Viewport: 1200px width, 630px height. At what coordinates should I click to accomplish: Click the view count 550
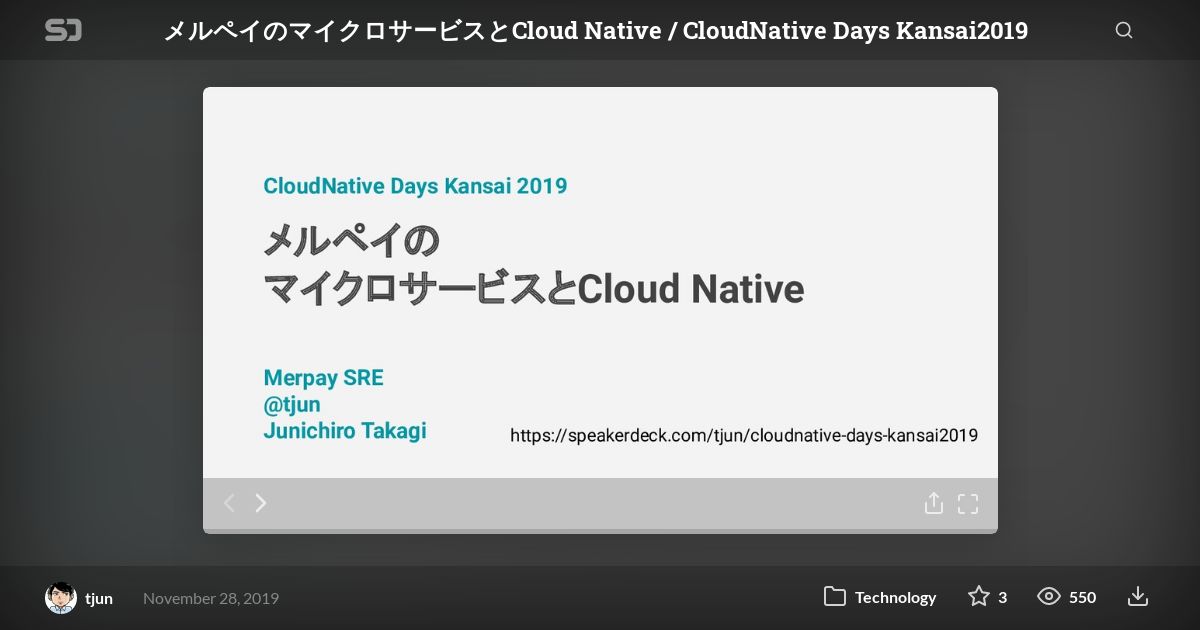[x=1082, y=597]
